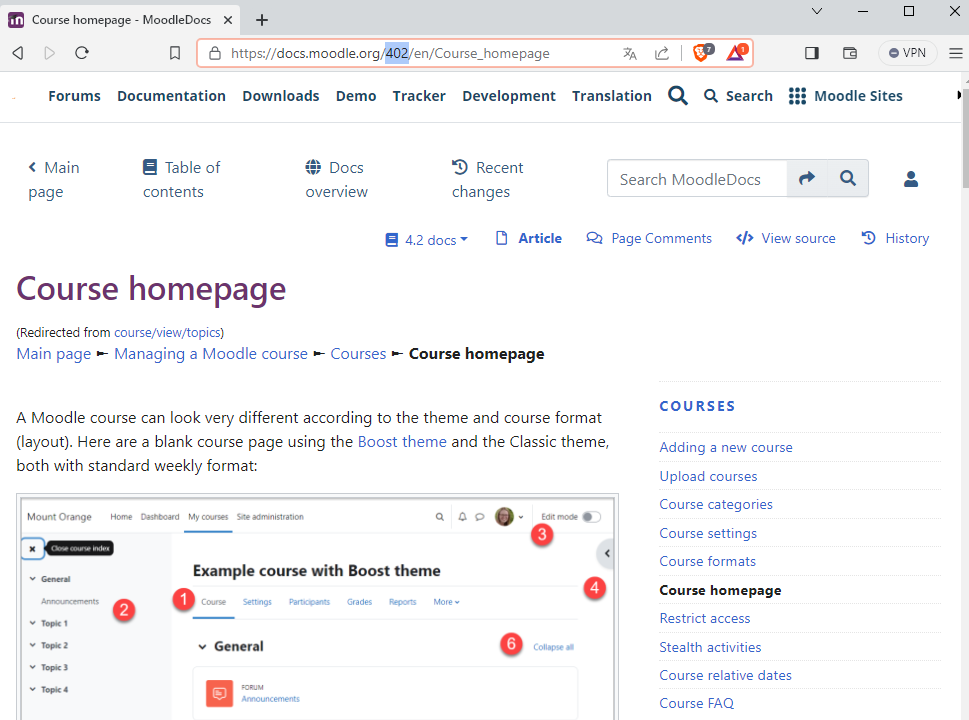The image size is (969, 720).
Task: Open the Page Comments tab
Action: (x=649, y=239)
